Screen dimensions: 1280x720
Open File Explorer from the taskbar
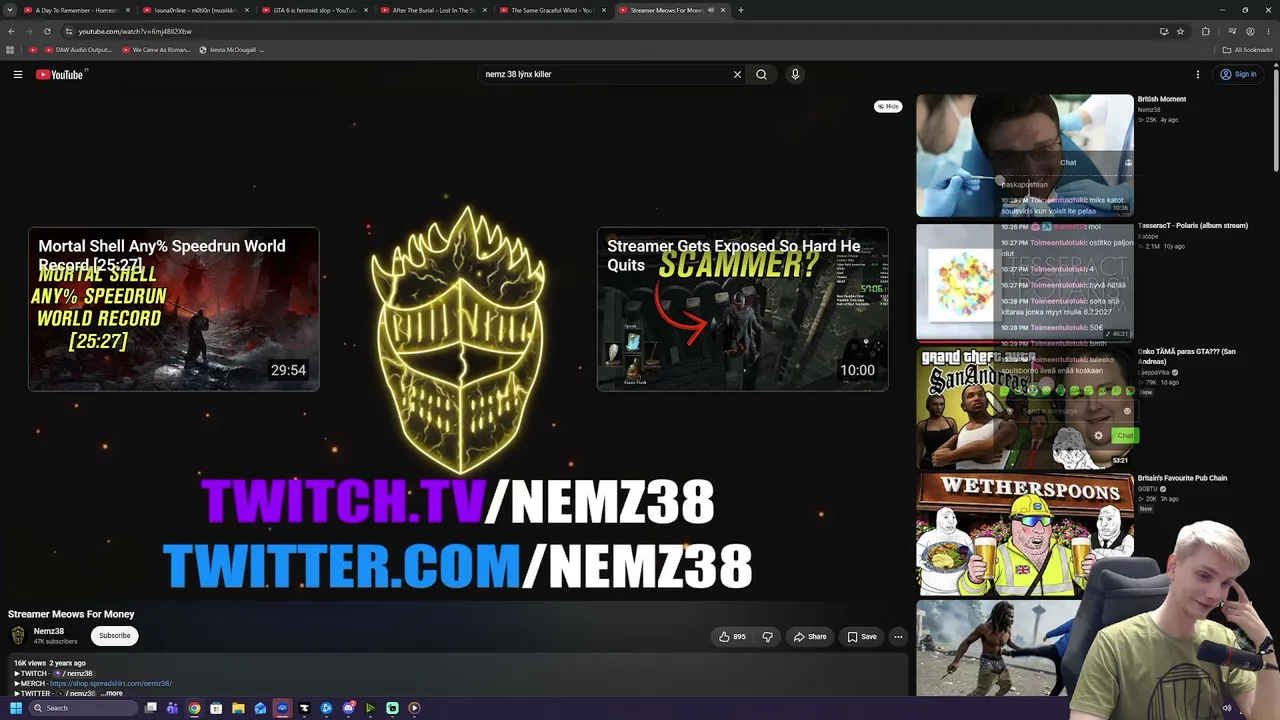pos(238,708)
